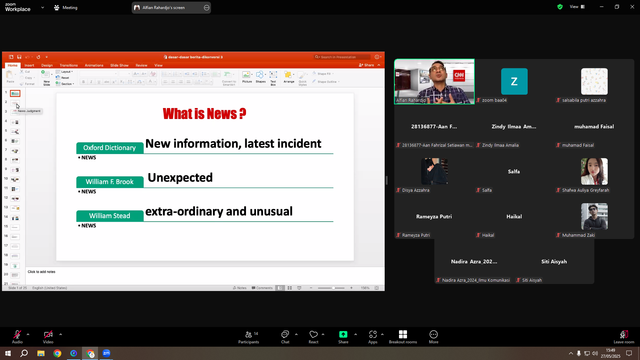Click the green encryption shield icon
Viewport: 640px width, 360px height.
[x=560, y=7]
